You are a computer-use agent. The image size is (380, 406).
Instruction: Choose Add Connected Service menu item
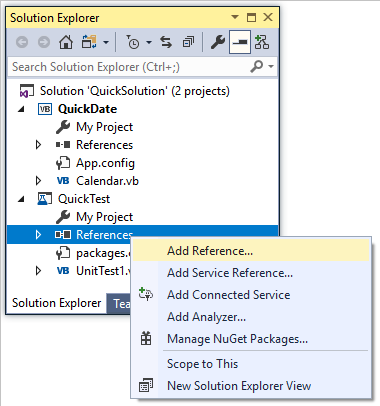point(251,295)
